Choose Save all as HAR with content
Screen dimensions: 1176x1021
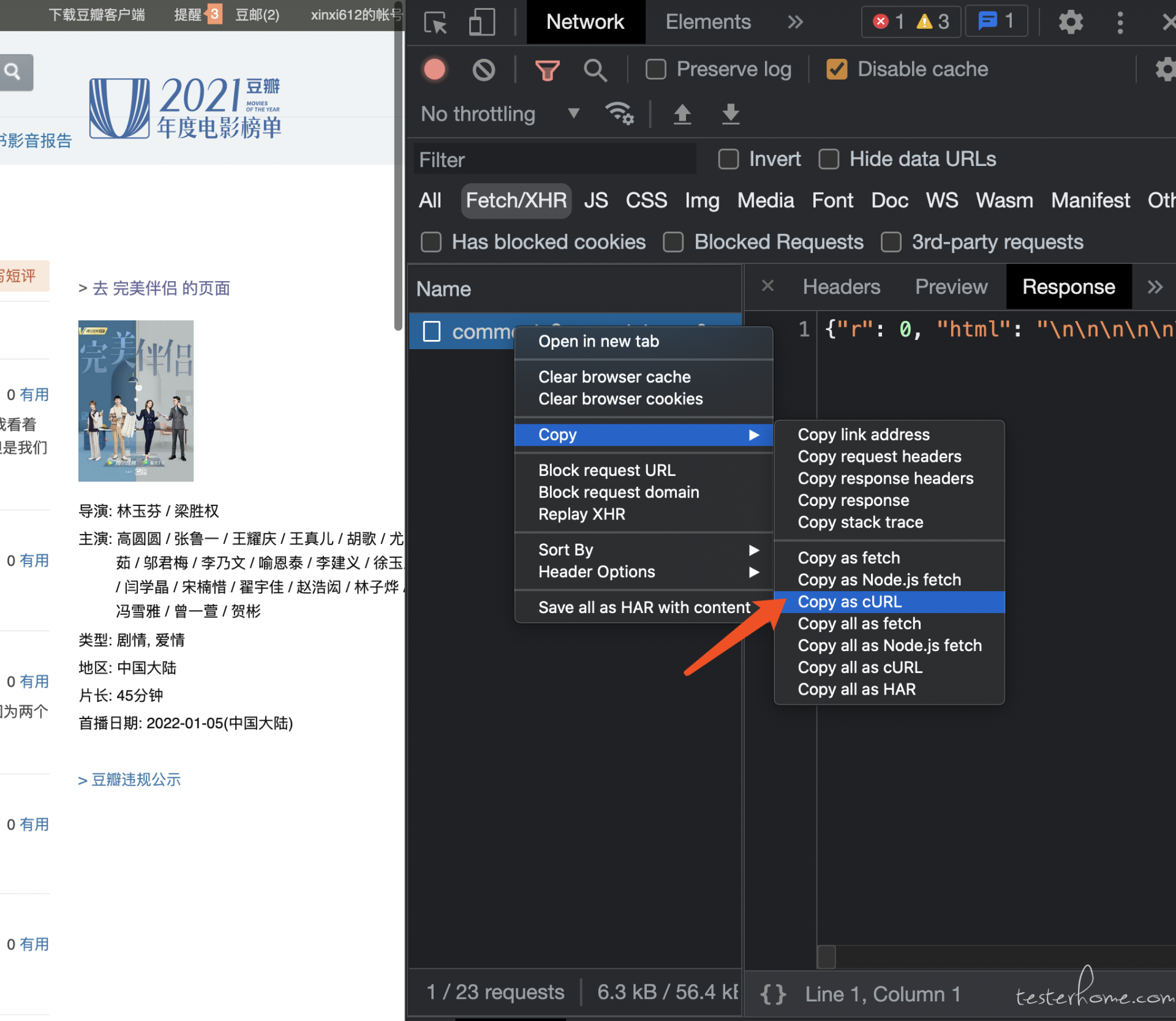coord(644,607)
